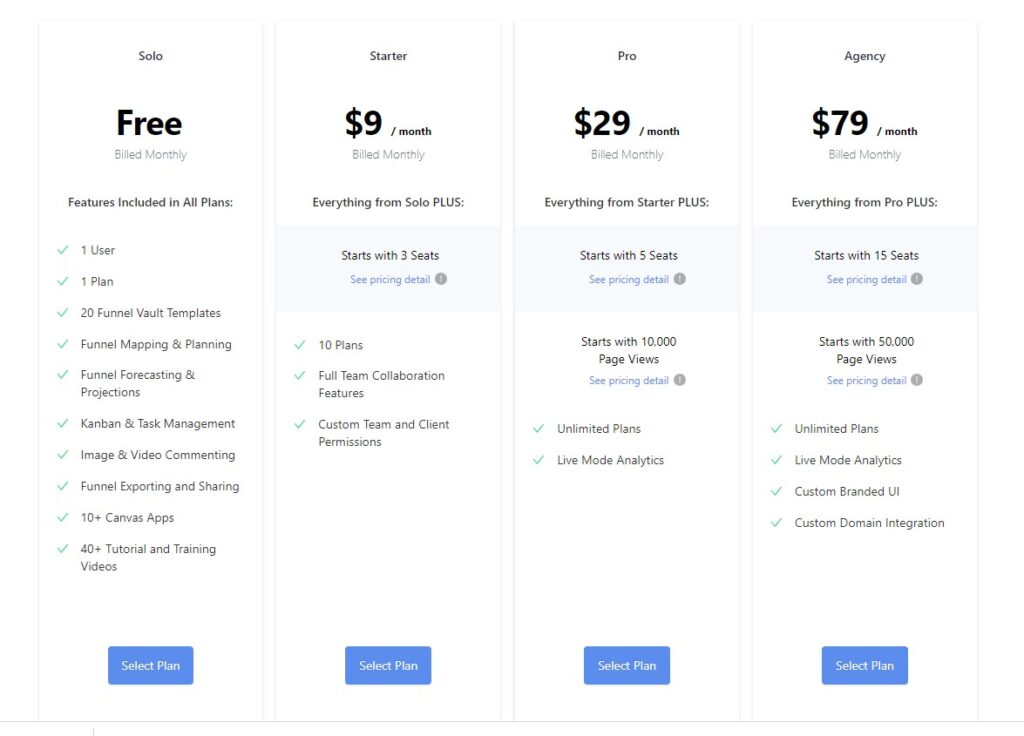Open Starter seats 'See pricing detail' link
This screenshot has width=1024, height=736.
[x=390, y=279]
